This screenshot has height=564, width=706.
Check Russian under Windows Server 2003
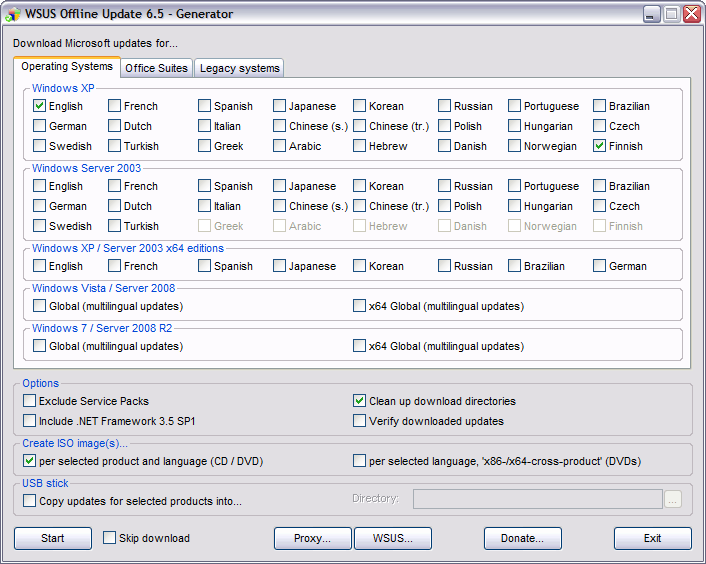(x=444, y=186)
